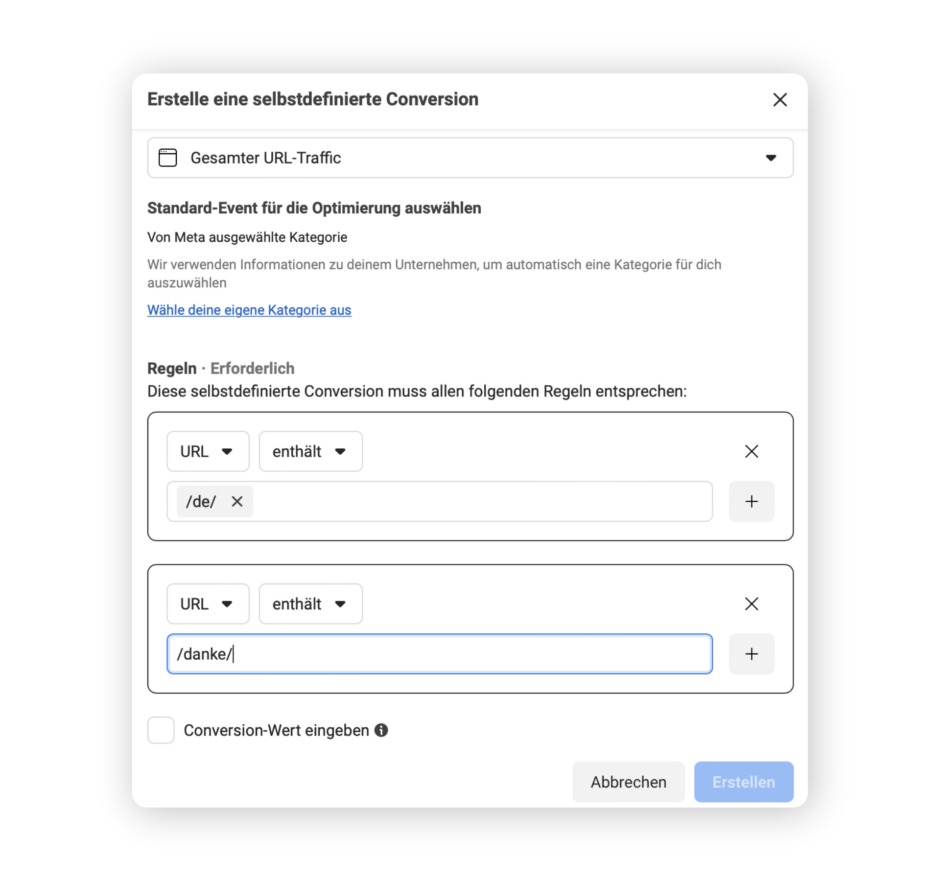Click the Abbrechen button

[628, 782]
